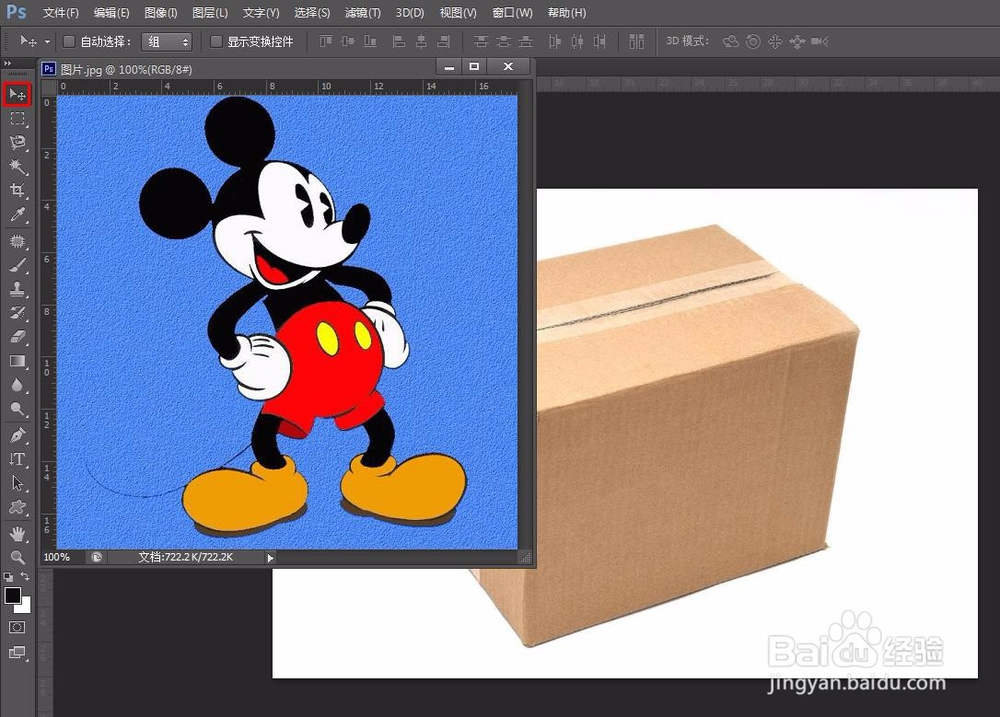Open the tool preset picker arrow
1000x717 pixels.
click(x=47, y=41)
